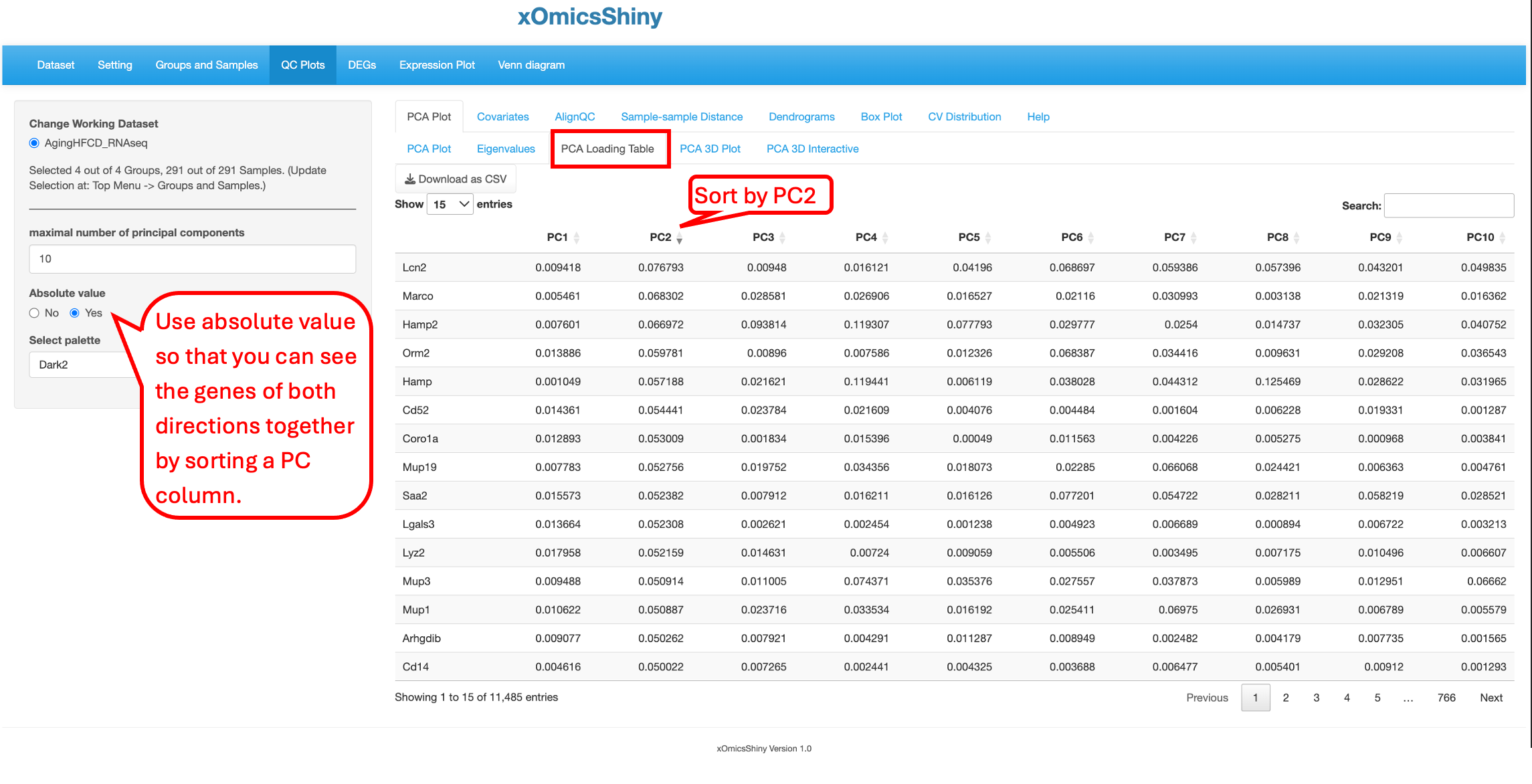Viewport: 1532px width, 784px height.
Task: Open the Dark2 palette dropdown
Action: click(84, 365)
